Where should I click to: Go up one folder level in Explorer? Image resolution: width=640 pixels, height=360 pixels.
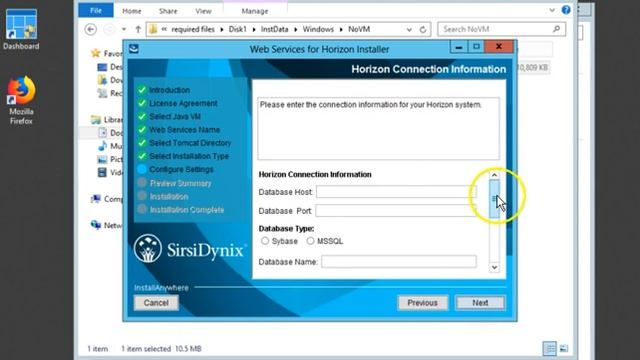(x=138, y=29)
